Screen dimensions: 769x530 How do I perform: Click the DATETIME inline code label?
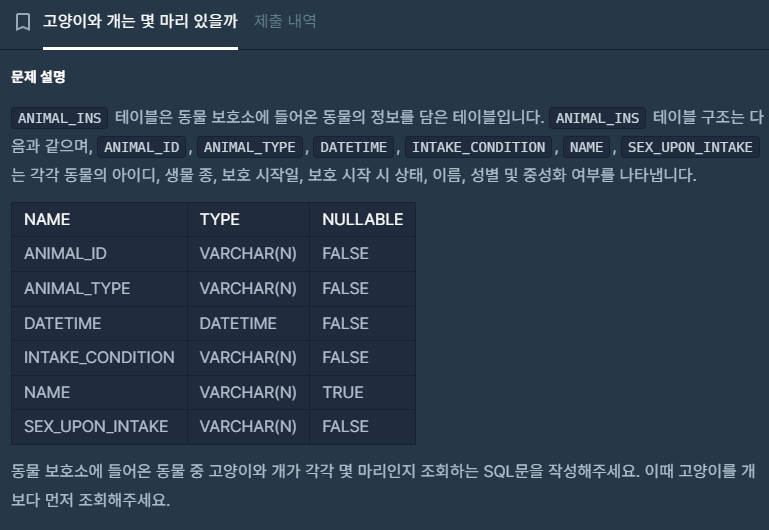[x=354, y=147]
